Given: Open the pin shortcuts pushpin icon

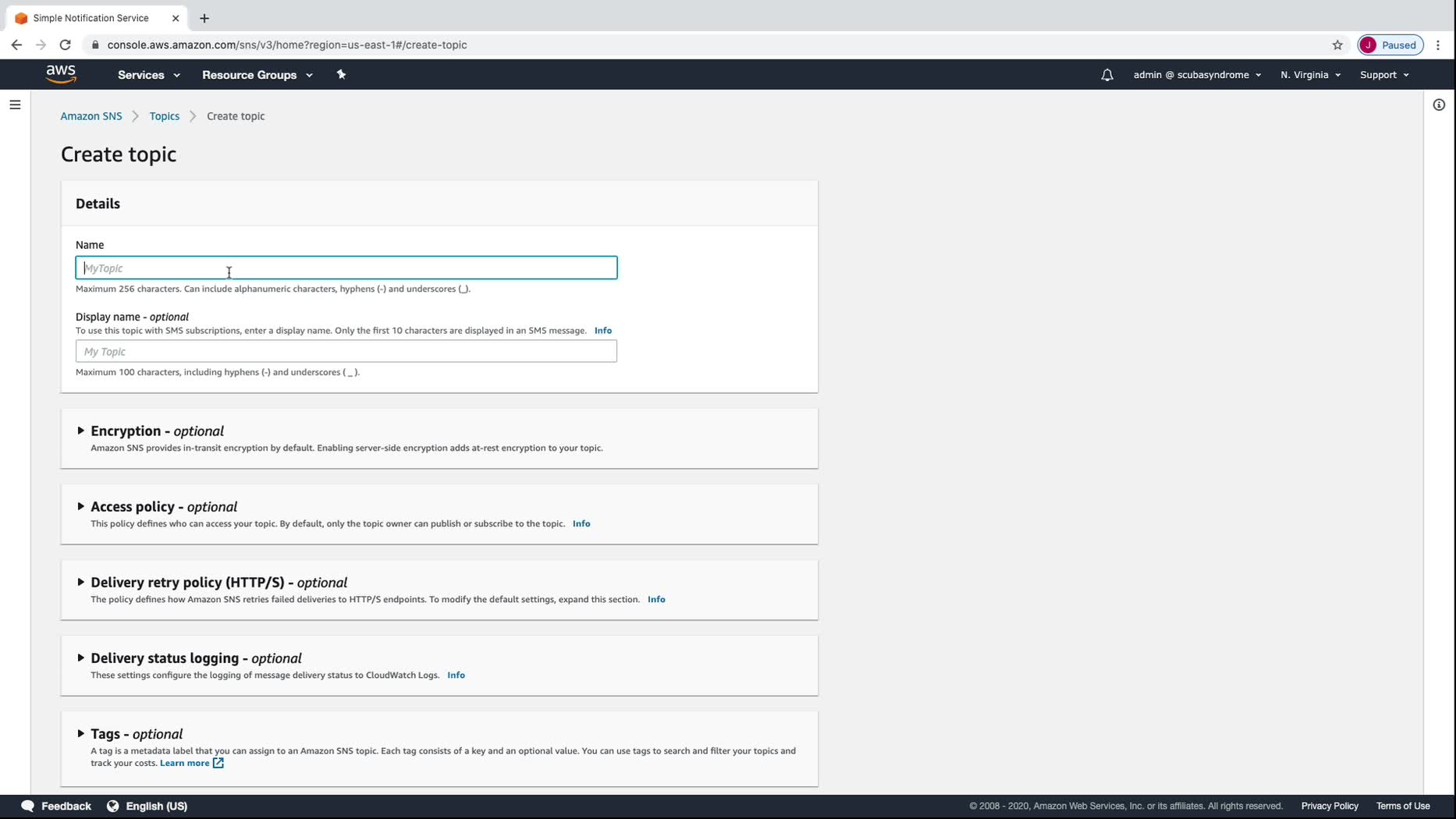Looking at the screenshot, I should pyautogui.click(x=341, y=75).
